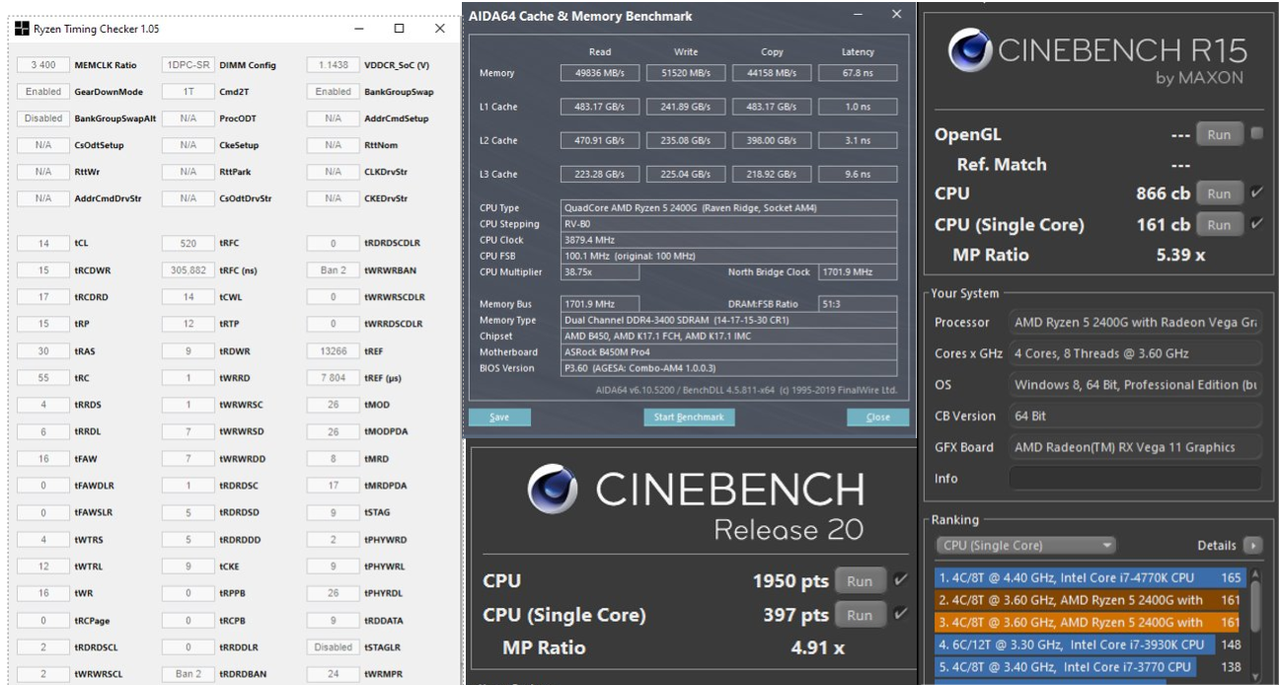Viewport: 1280px width, 685px height.
Task: Close the AIDA64 window with the X icon
Action: point(896,15)
